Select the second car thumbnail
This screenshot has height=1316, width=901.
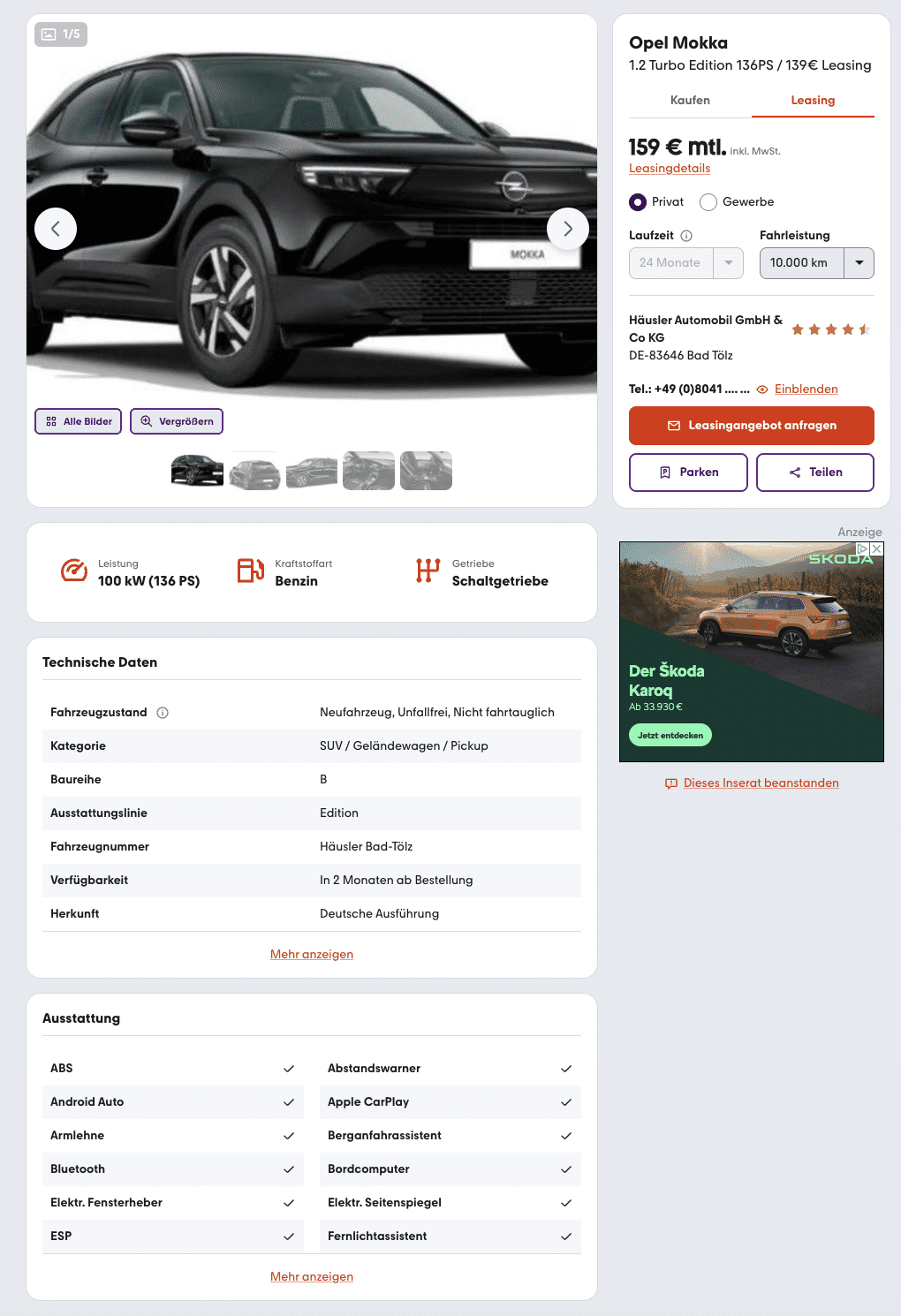coord(254,471)
